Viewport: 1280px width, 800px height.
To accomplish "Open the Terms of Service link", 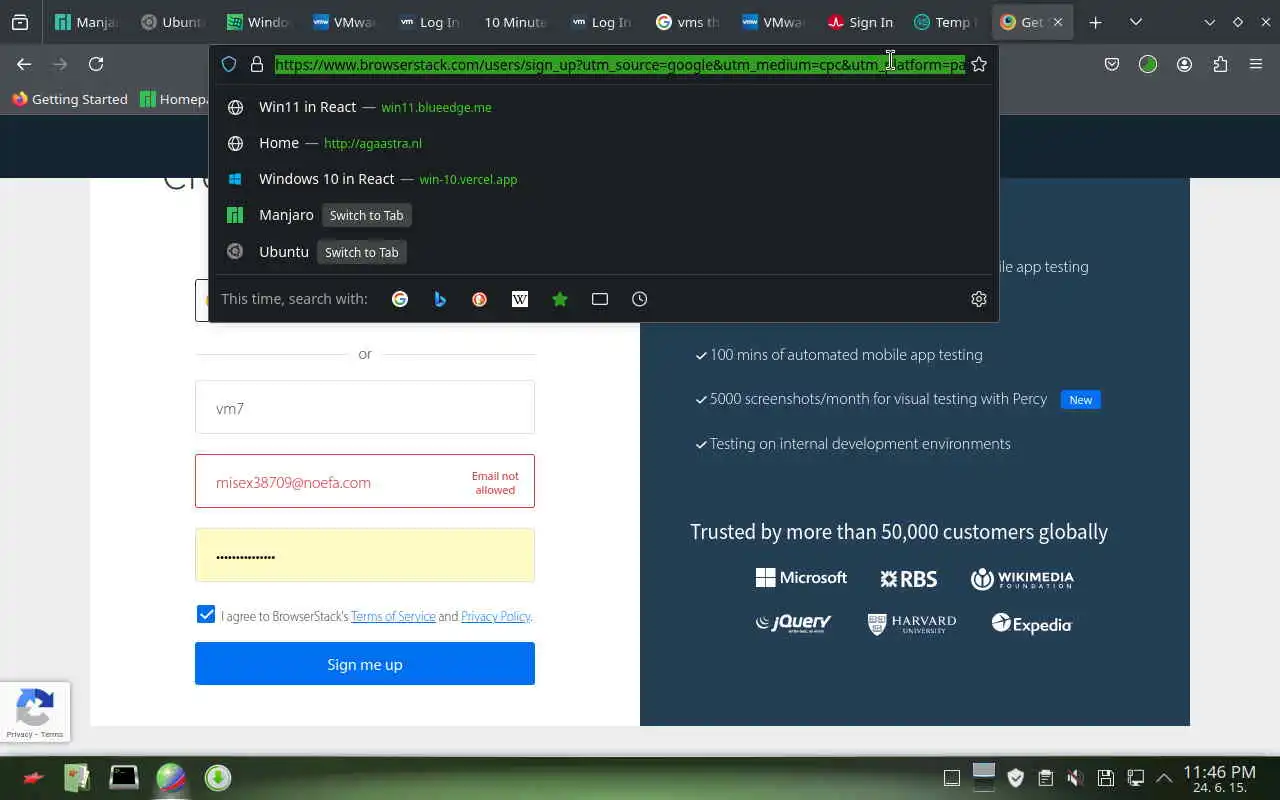I will tap(393, 616).
